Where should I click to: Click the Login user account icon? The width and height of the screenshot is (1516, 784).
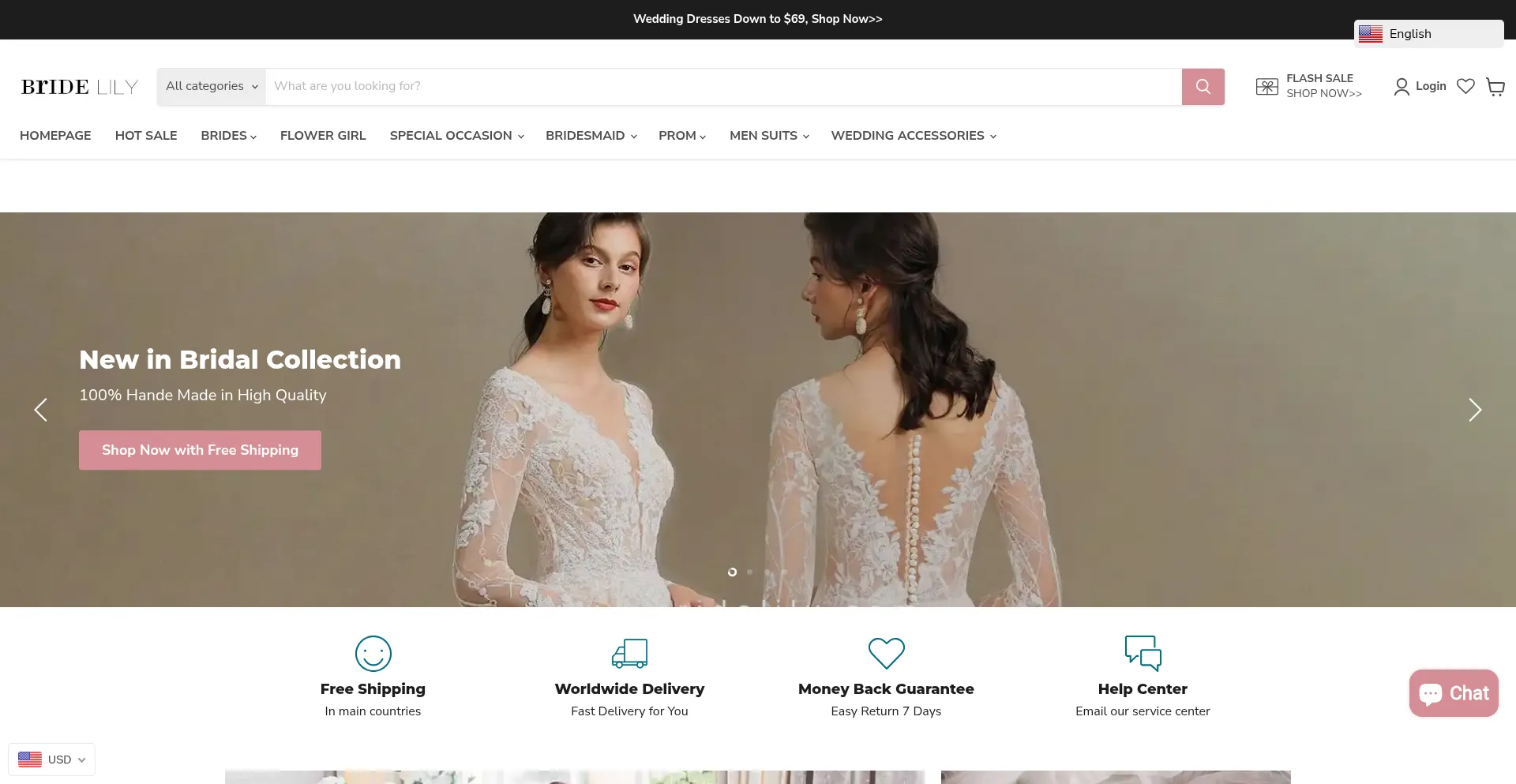click(1402, 87)
